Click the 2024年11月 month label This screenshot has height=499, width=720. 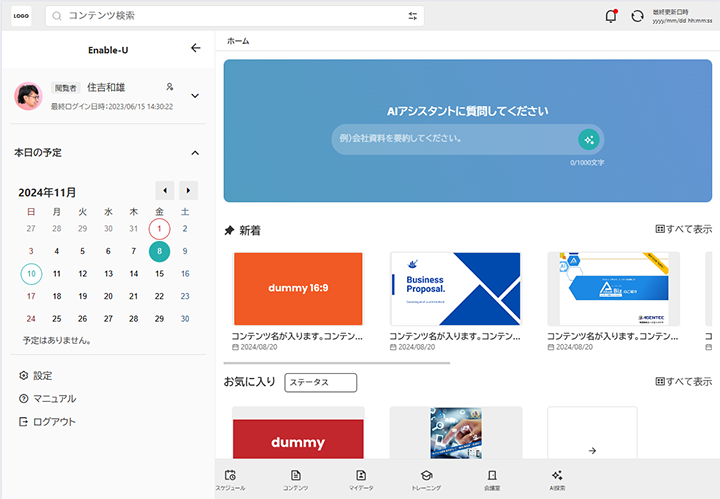(x=47, y=192)
